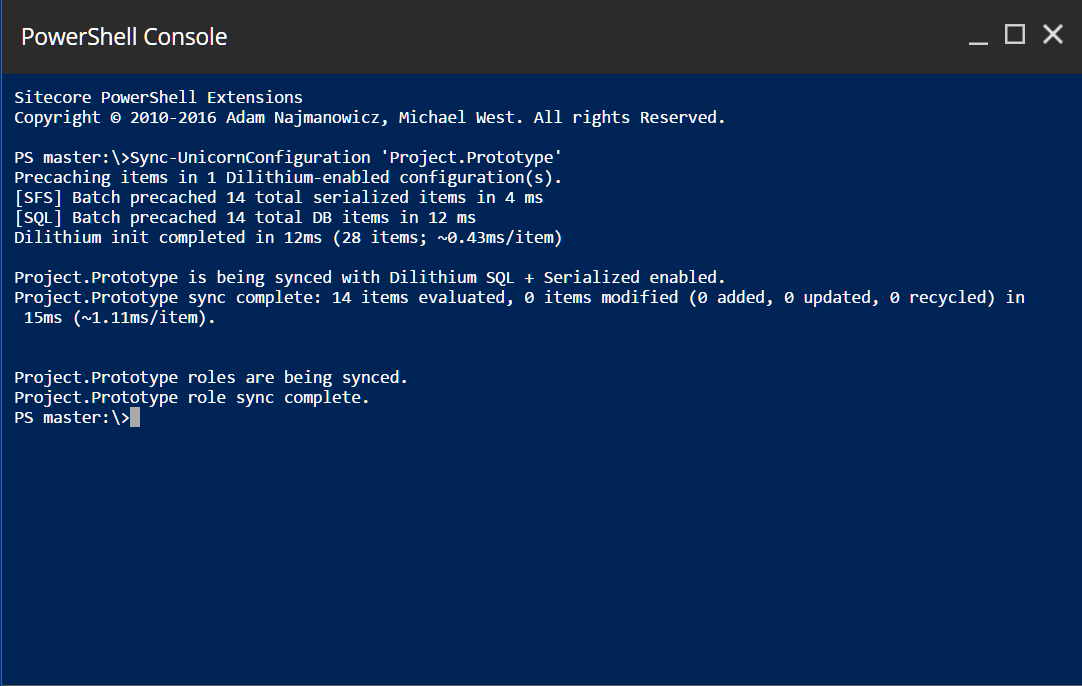The height and width of the screenshot is (686, 1082).
Task: Place cursor at the blinking prompt block
Action: 135,418
